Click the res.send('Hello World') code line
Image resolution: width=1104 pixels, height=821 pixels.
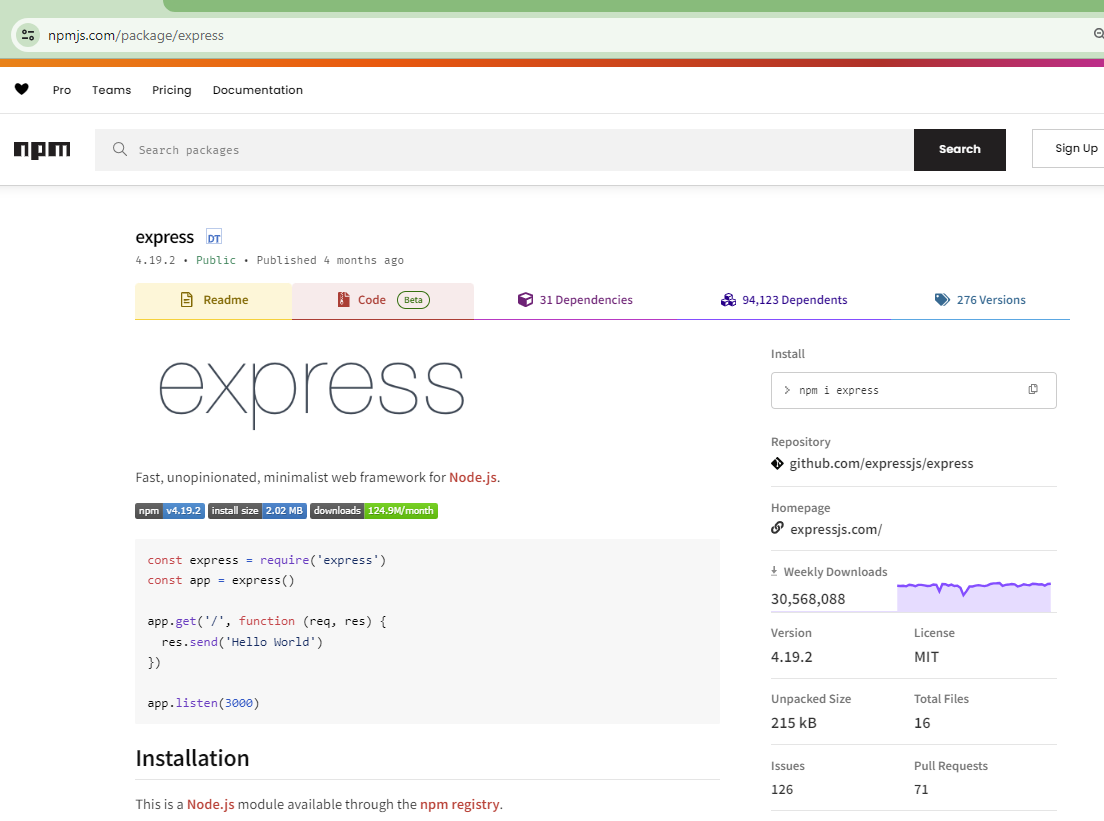pyautogui.click(x=242, y=641)
